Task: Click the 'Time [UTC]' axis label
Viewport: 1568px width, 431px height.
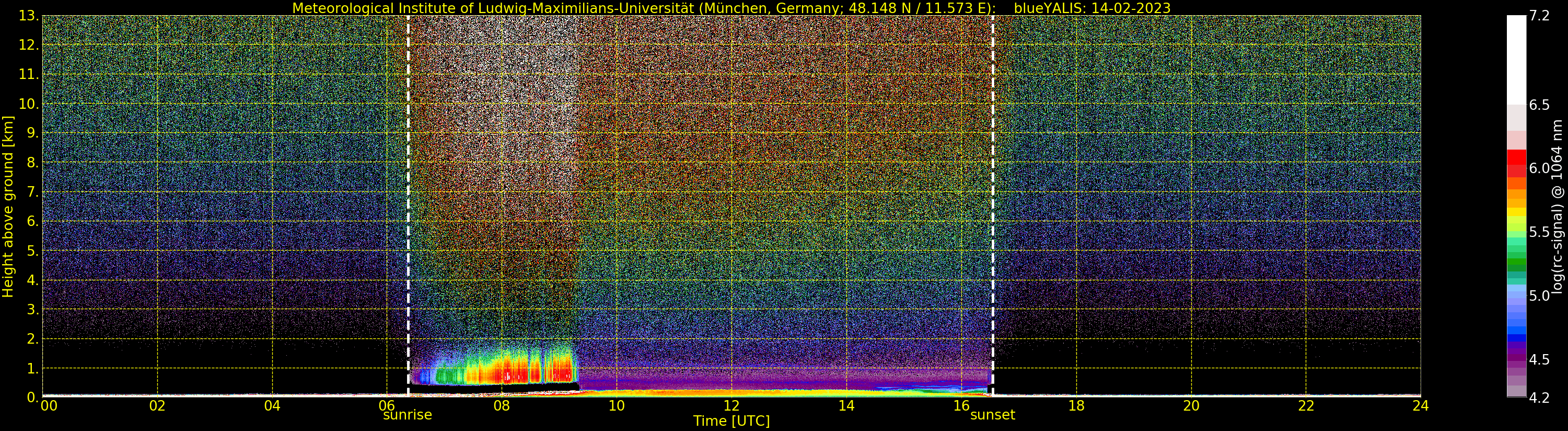Action: tap(731, 421)
